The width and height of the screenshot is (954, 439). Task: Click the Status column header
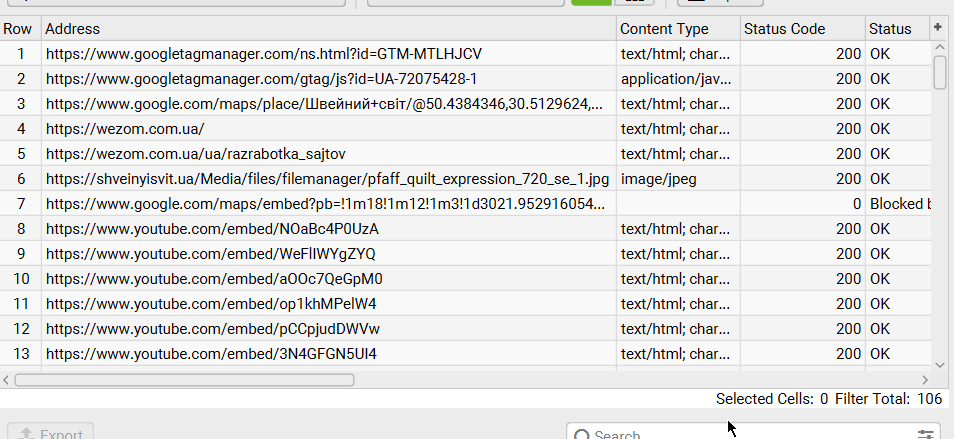pos(898,29)
